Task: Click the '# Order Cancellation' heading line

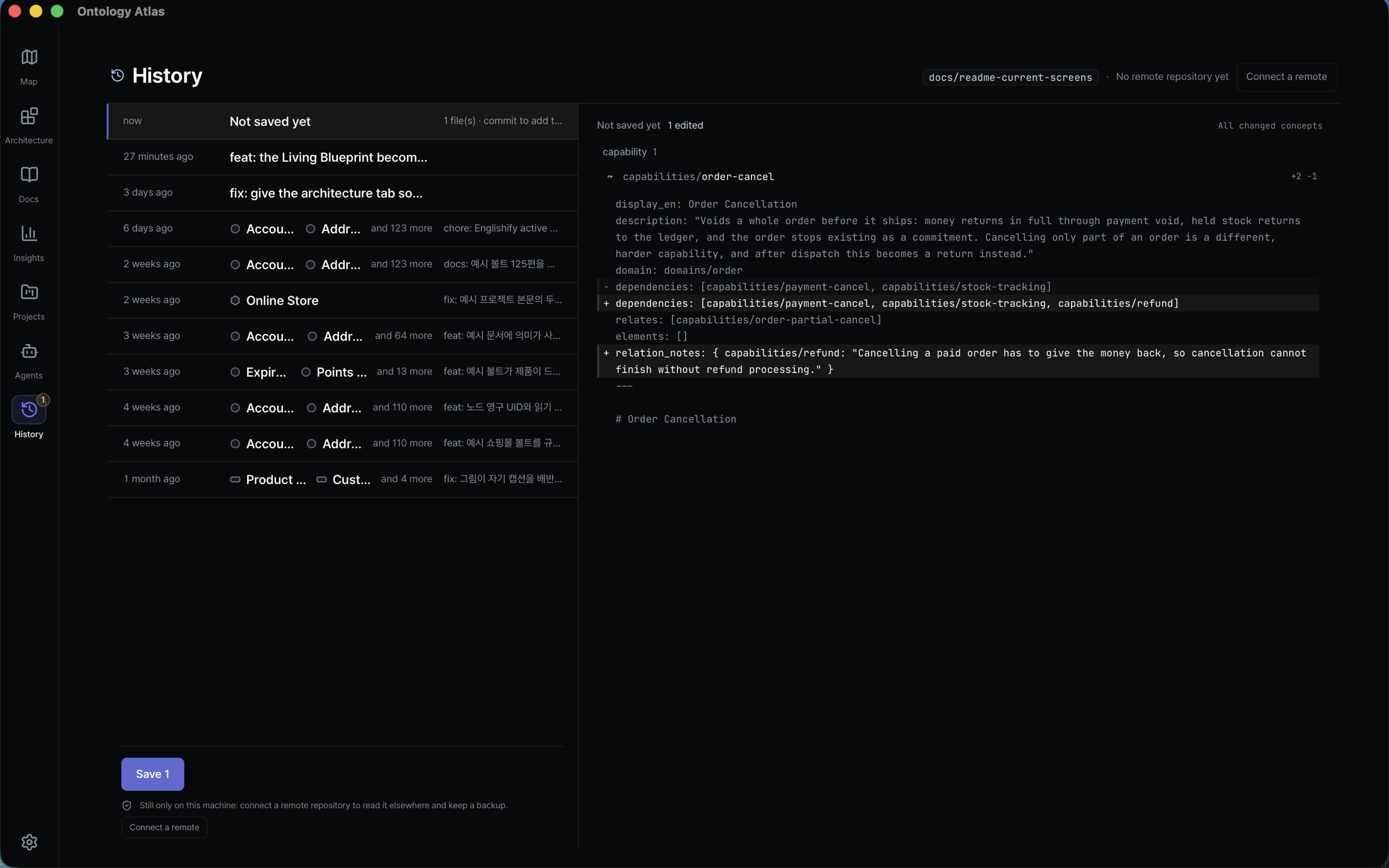Action: coord(676,419)
